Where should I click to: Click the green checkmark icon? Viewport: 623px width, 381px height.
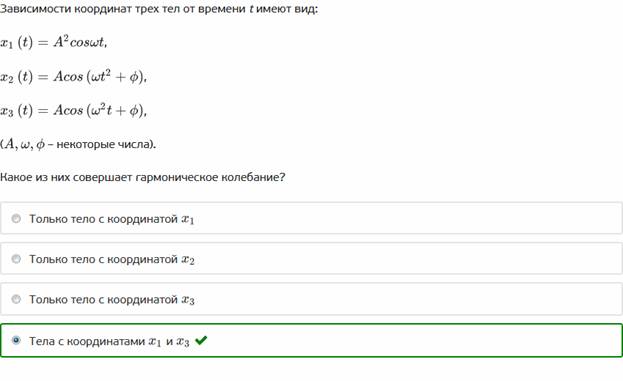click(201, 340)
